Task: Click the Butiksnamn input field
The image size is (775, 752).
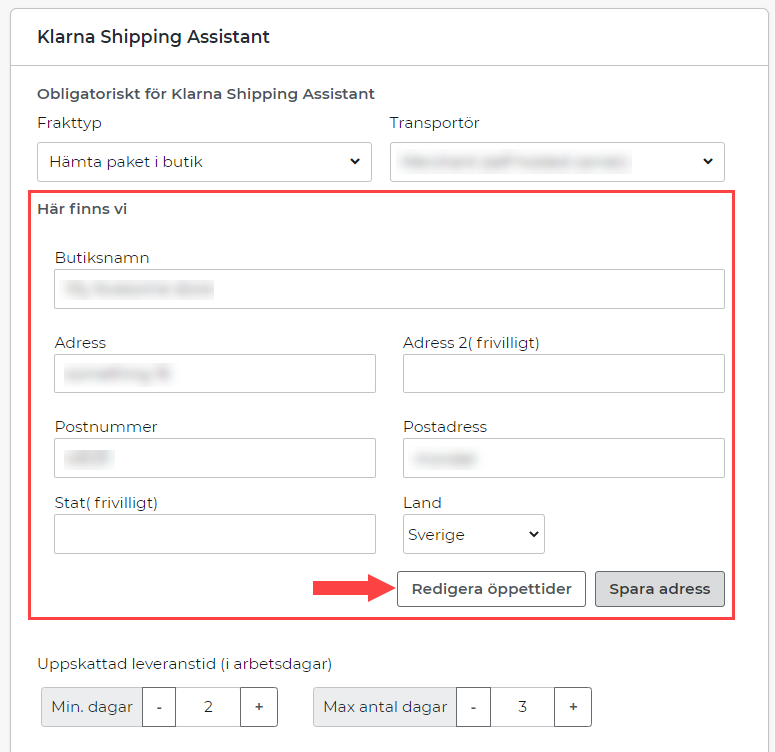Action: coord(389,289)
